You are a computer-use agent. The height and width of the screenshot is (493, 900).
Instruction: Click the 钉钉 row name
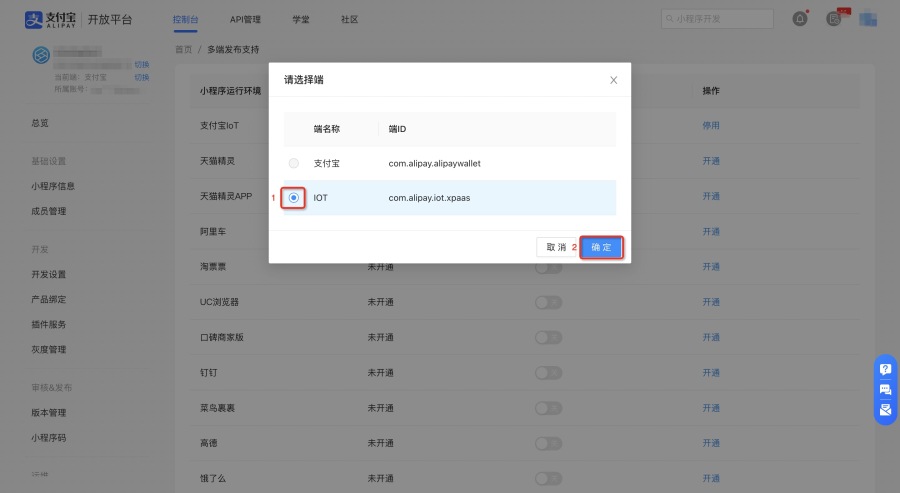(209, 372)
